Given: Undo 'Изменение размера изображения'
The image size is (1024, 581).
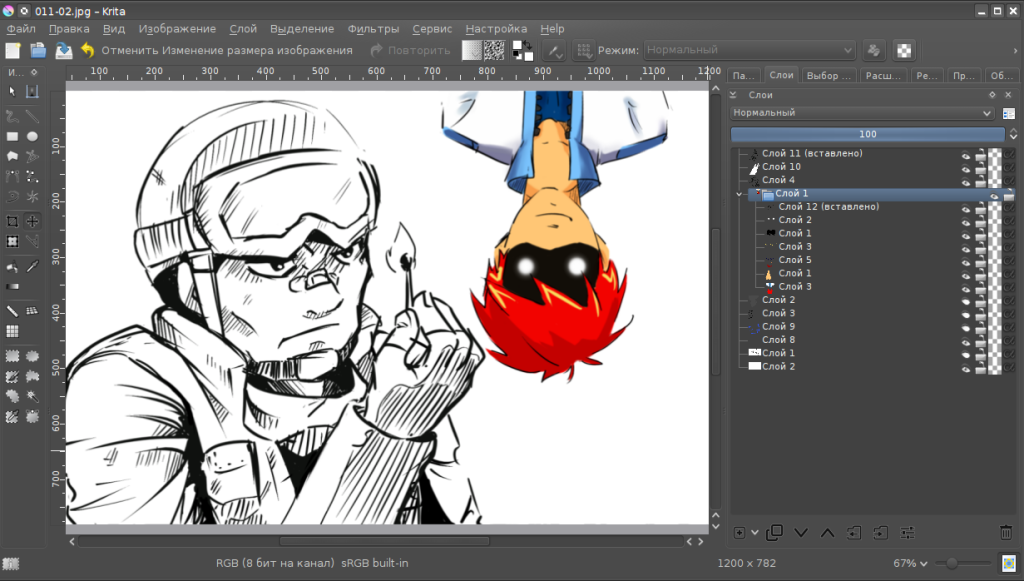Looking at the screenshot, I should [216, 50].
